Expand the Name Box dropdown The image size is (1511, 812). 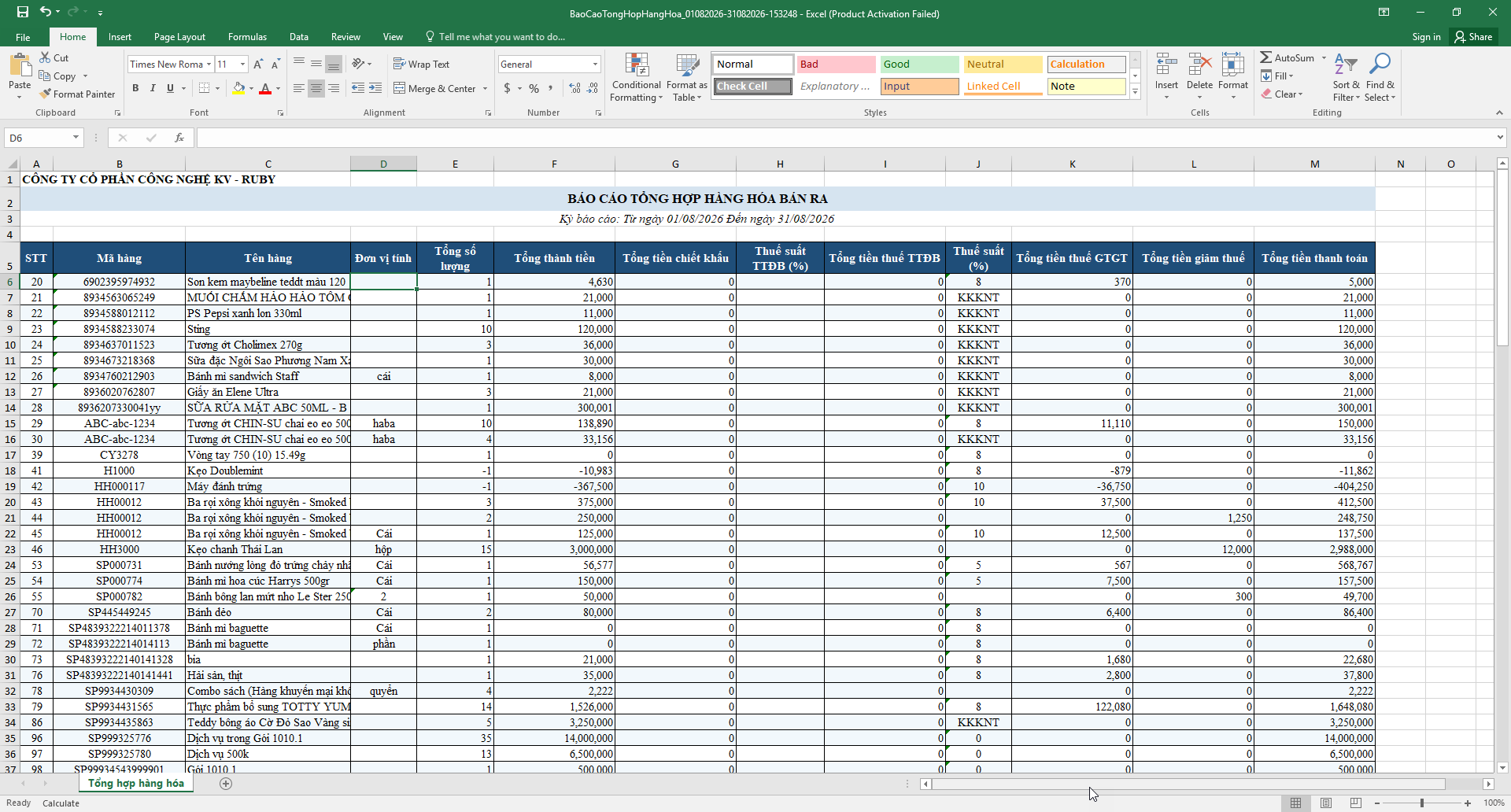pyautogui.click(x=76, y=138)
